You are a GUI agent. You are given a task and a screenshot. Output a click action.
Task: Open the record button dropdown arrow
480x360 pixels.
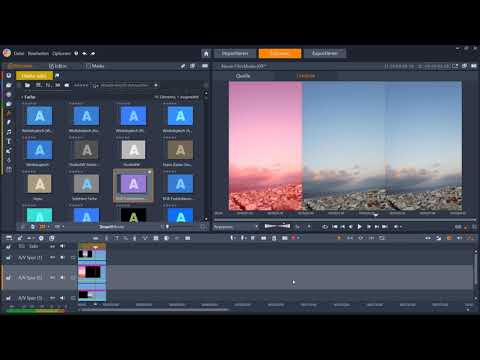coord(298,238)
